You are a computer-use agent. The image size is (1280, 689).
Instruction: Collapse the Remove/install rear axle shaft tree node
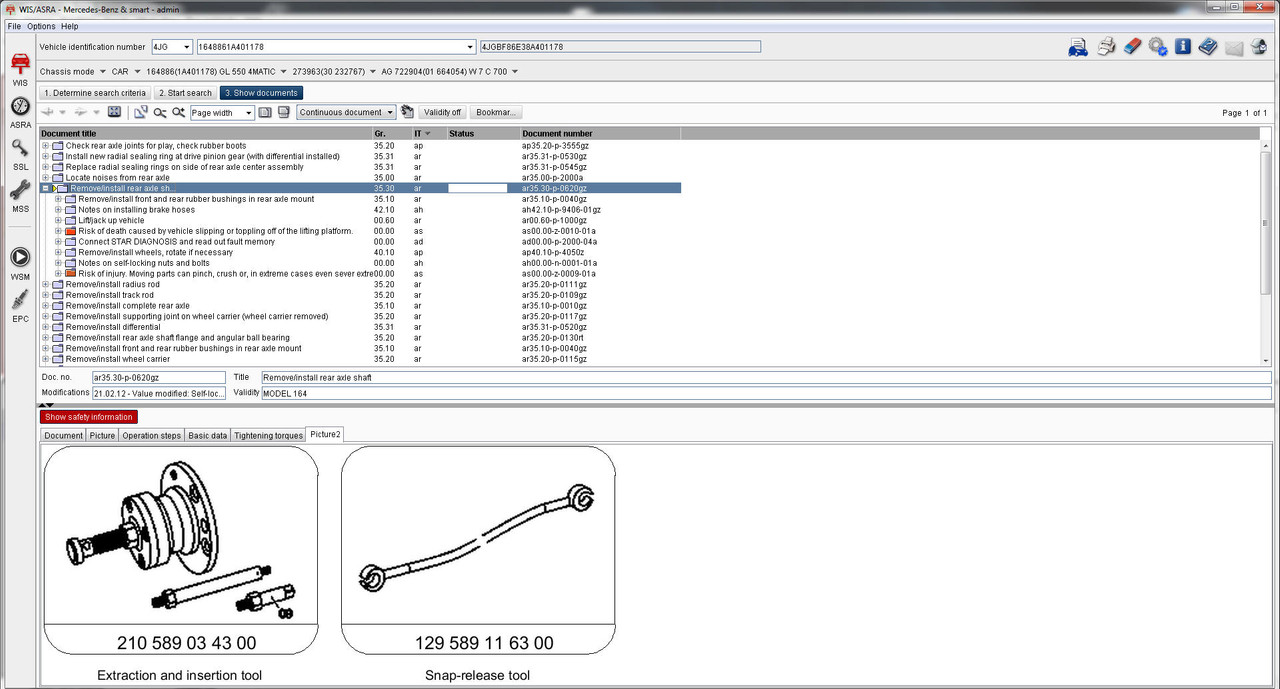pyautogui.click(x=45, y=188)
